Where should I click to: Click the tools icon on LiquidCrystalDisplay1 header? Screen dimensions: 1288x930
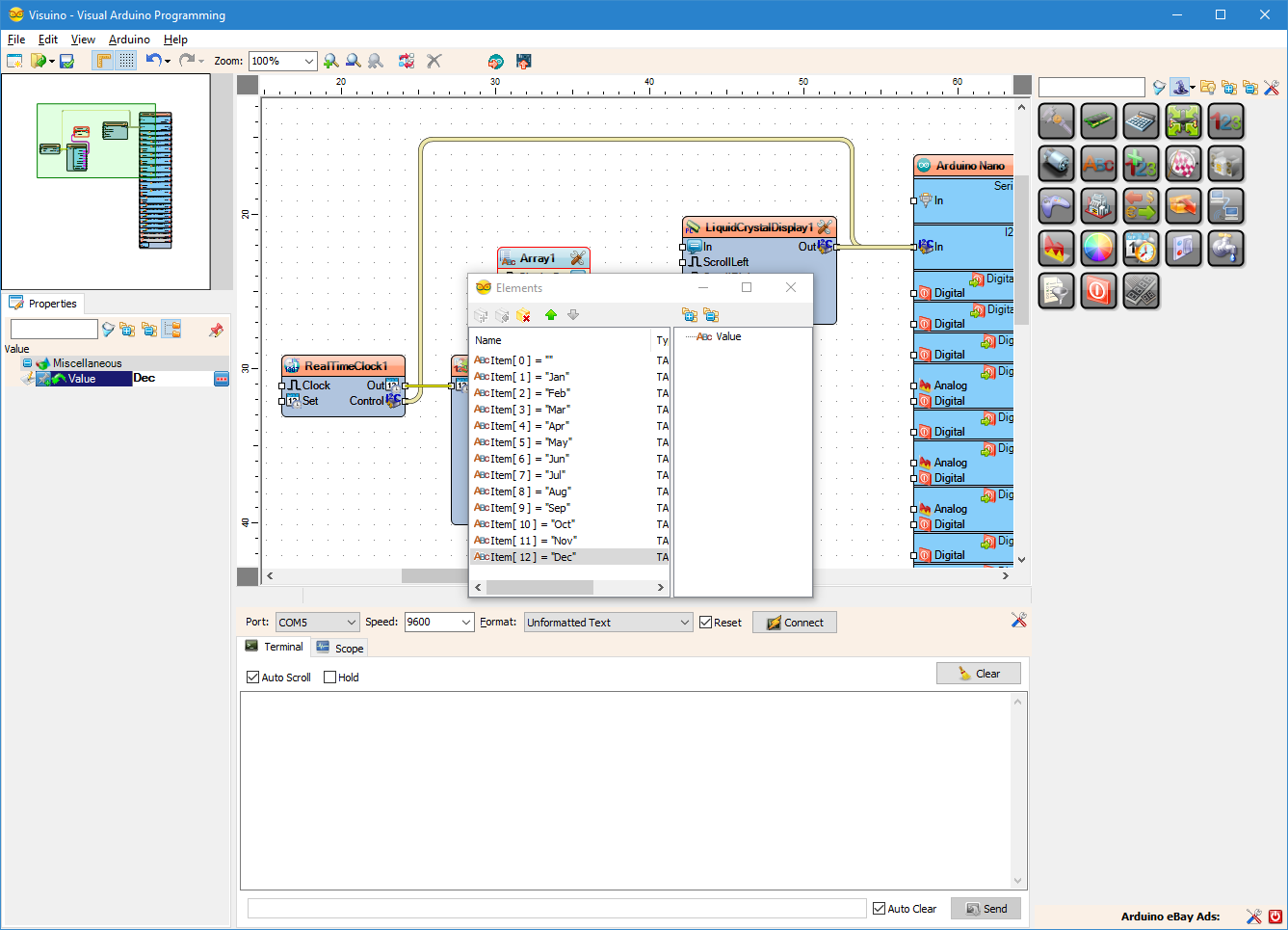coord(825,227)
